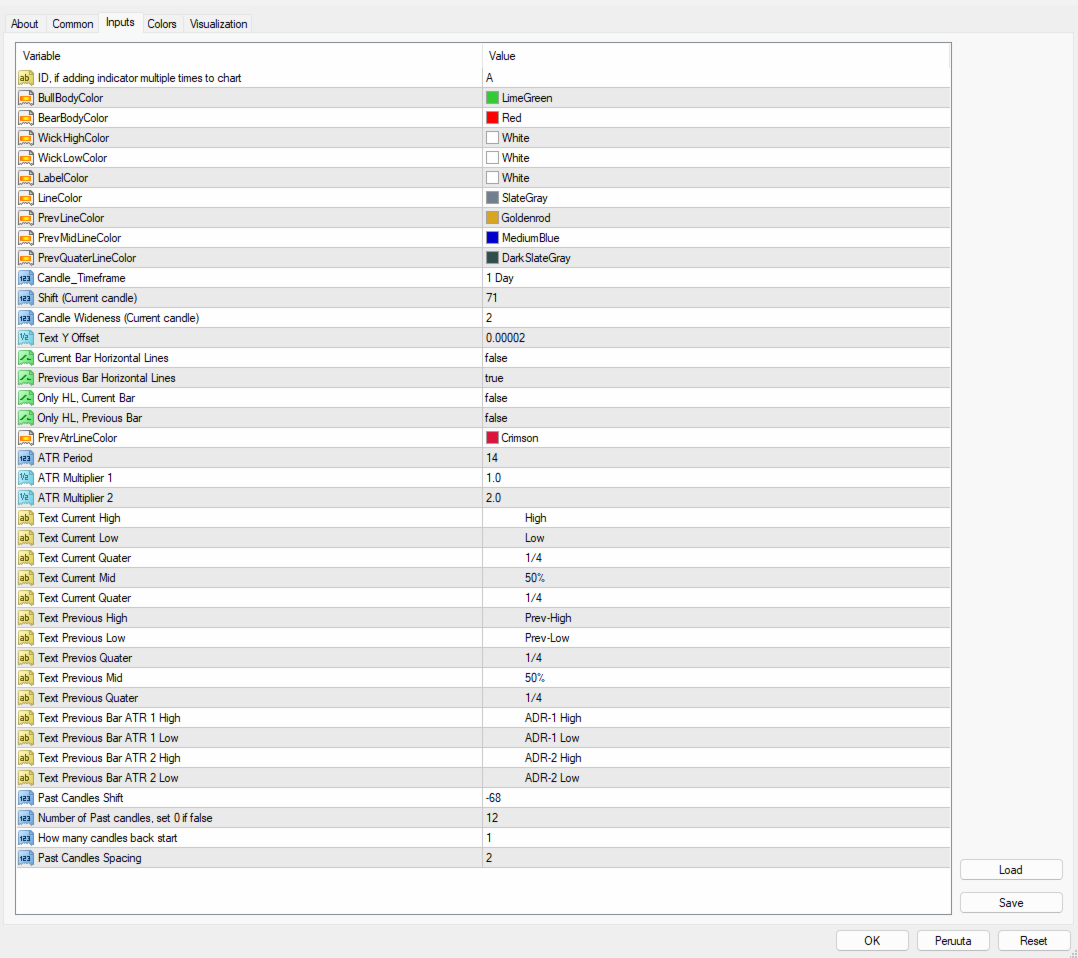Click the lime green BullBodyColor swatch
Screen dimensions: 1078x958
(x=492, y=98)
